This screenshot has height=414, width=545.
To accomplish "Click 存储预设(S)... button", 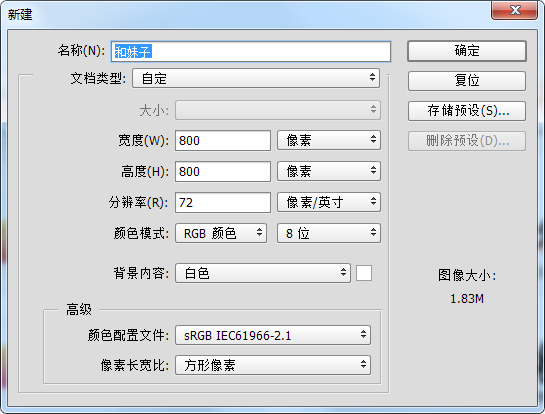I will click(x=467, y=111).
